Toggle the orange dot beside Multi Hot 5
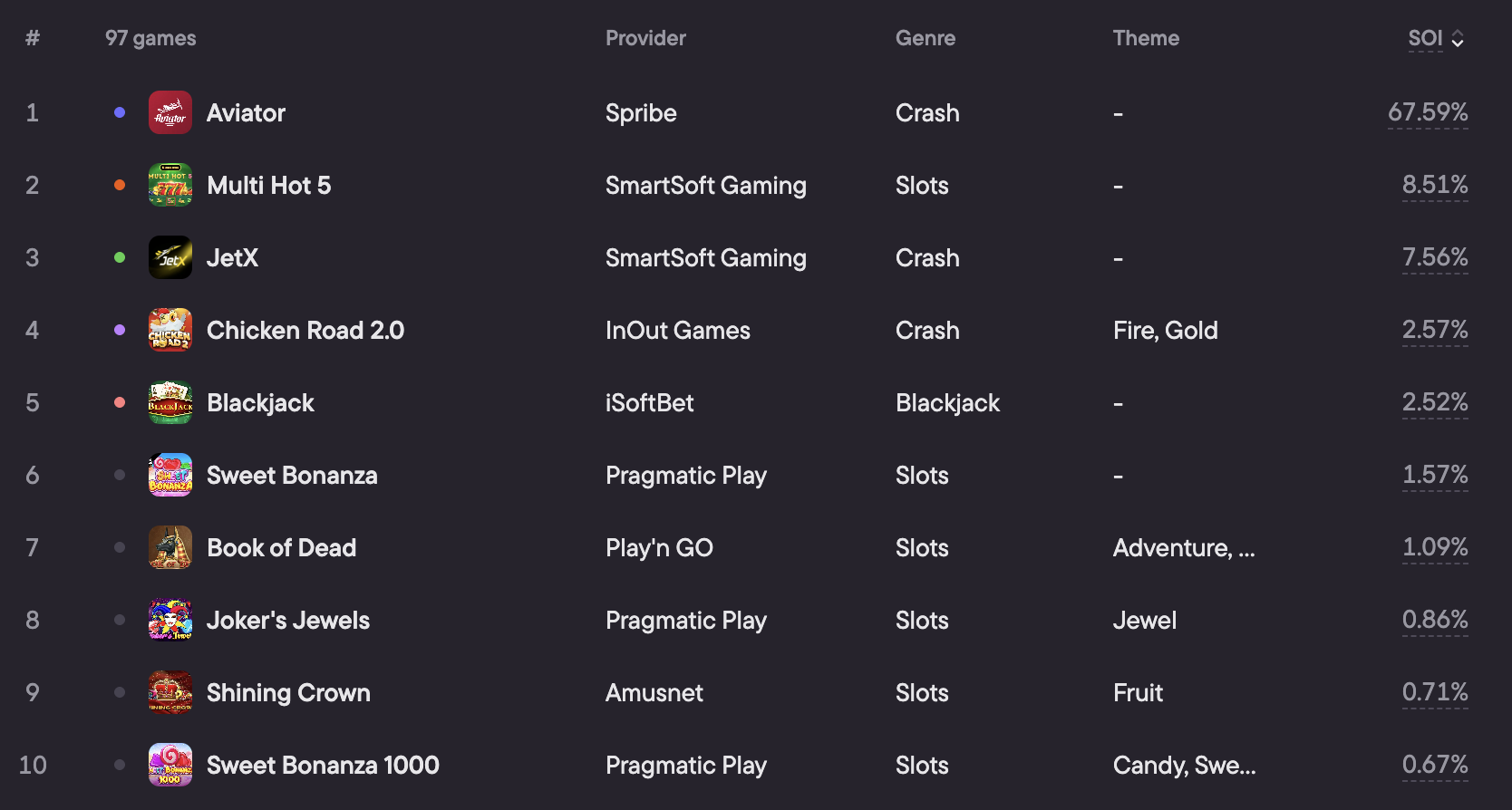Image resolution: width=1512 pixels, height=810 pixels. [120, 185]
